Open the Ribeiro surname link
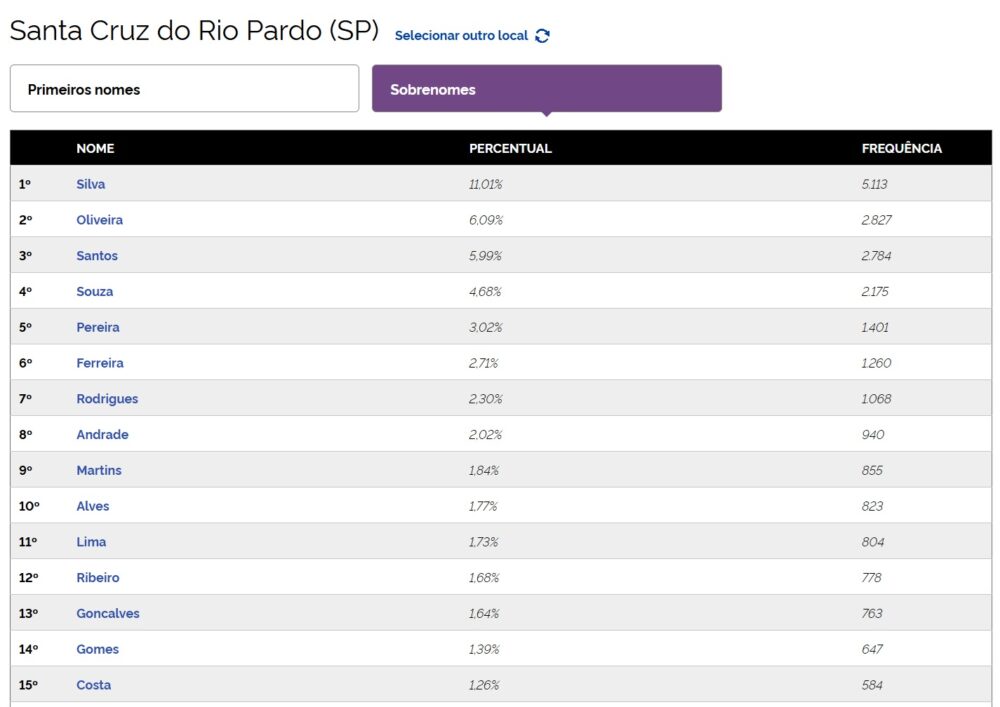The height and width of the screenshot is (707, 1000). click(98, 578)
